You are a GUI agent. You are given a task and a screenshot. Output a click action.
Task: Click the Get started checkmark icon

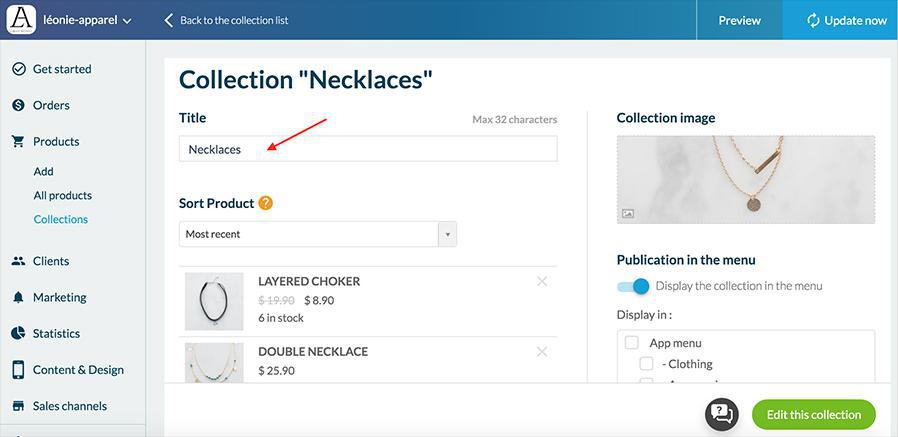pyautogui.click(x=18, y=69)
